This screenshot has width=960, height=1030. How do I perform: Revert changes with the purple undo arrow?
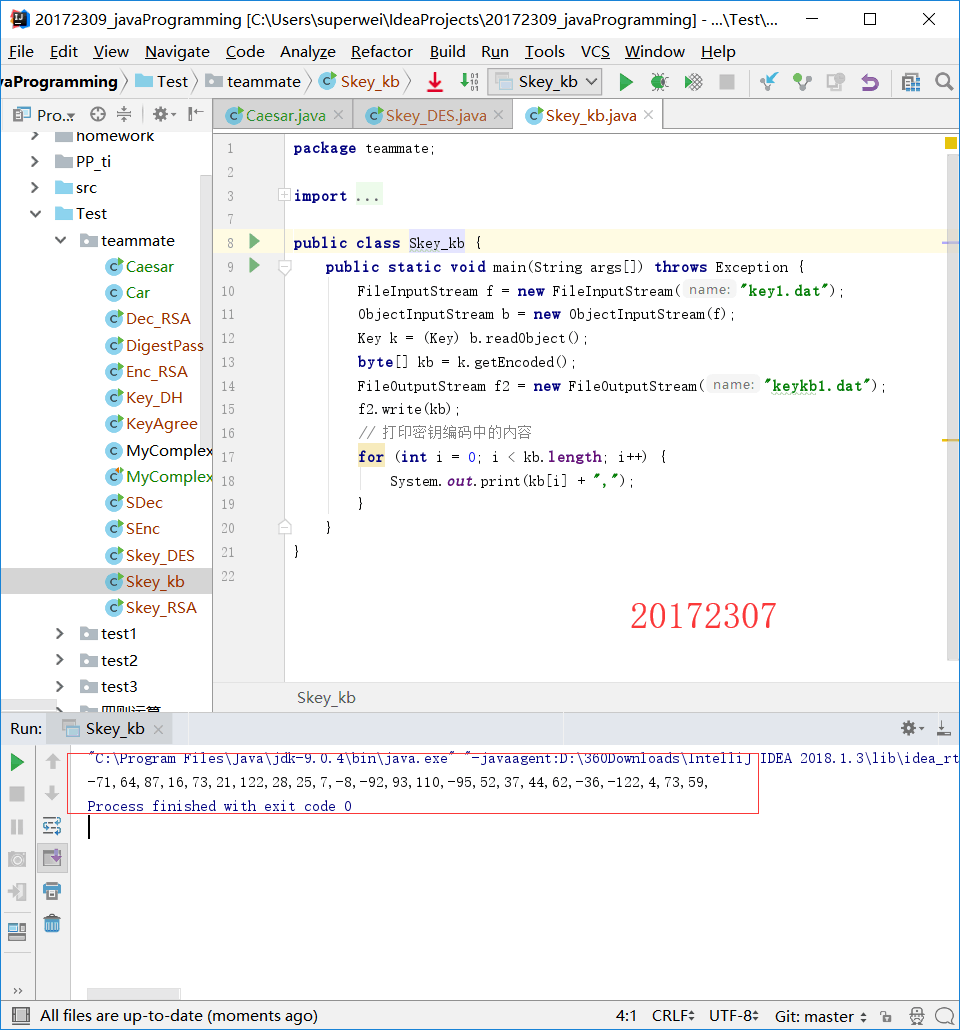click(x=869, y=82)
